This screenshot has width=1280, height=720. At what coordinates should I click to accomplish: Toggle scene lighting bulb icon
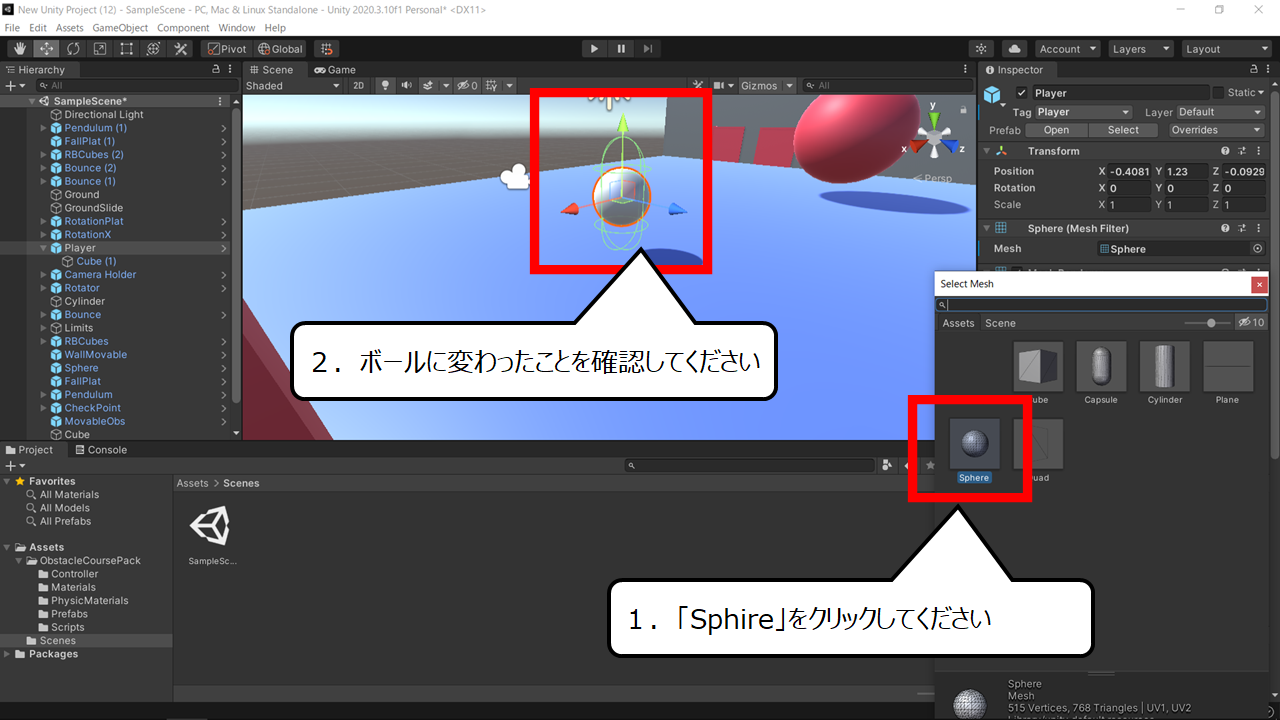pos(386,85)
